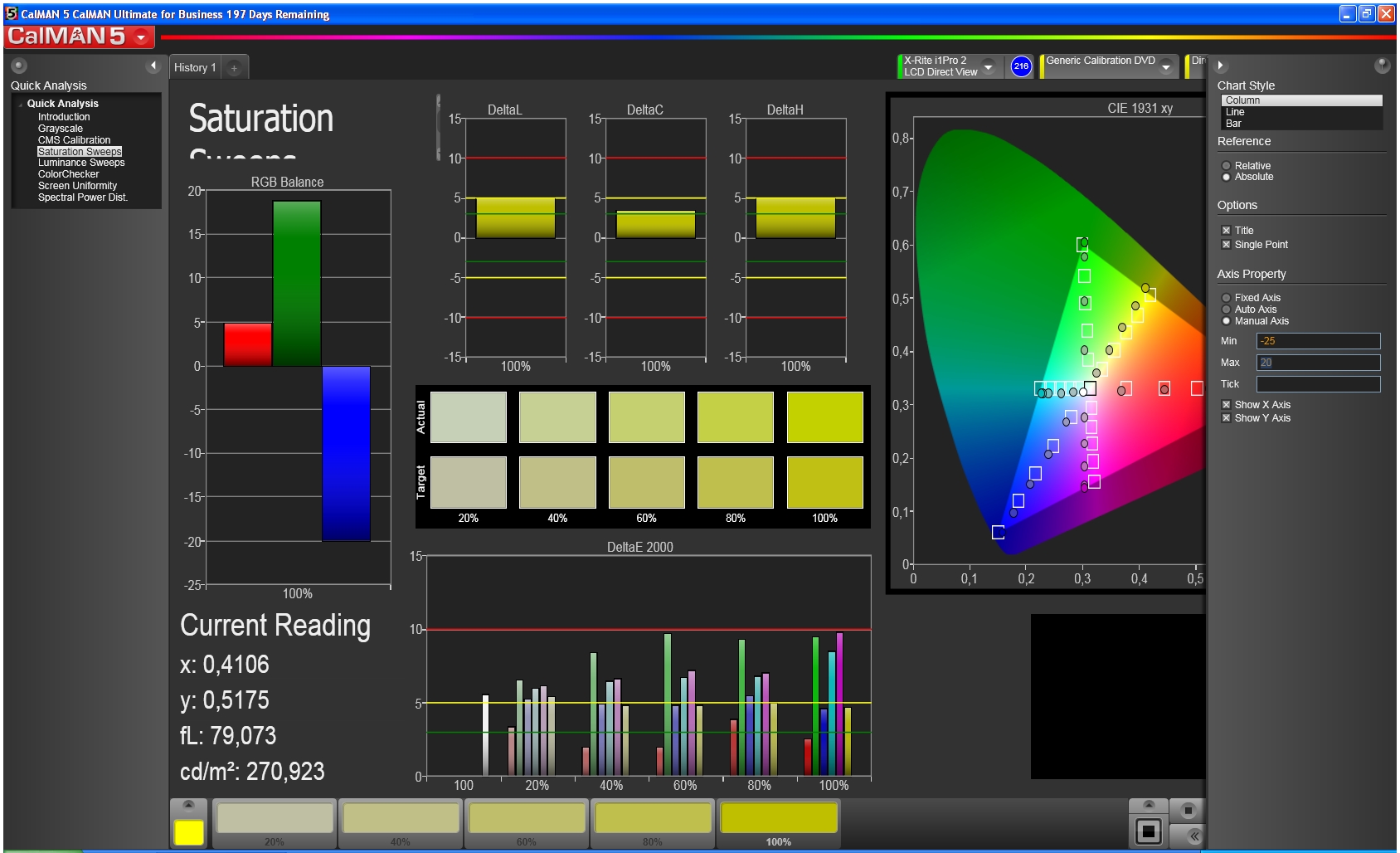Click the read single square icon button

[x=1149, y=831]
